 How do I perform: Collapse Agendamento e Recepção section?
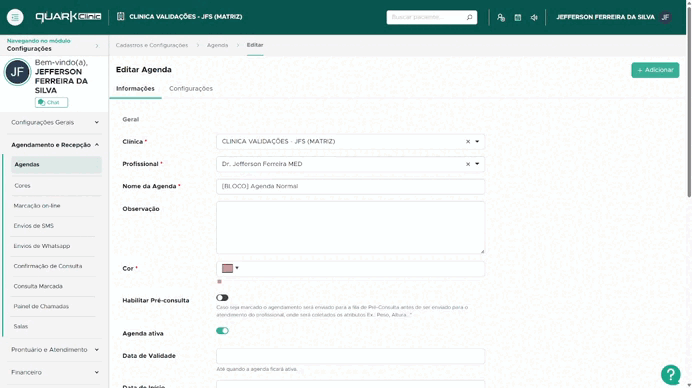point(55,145)
